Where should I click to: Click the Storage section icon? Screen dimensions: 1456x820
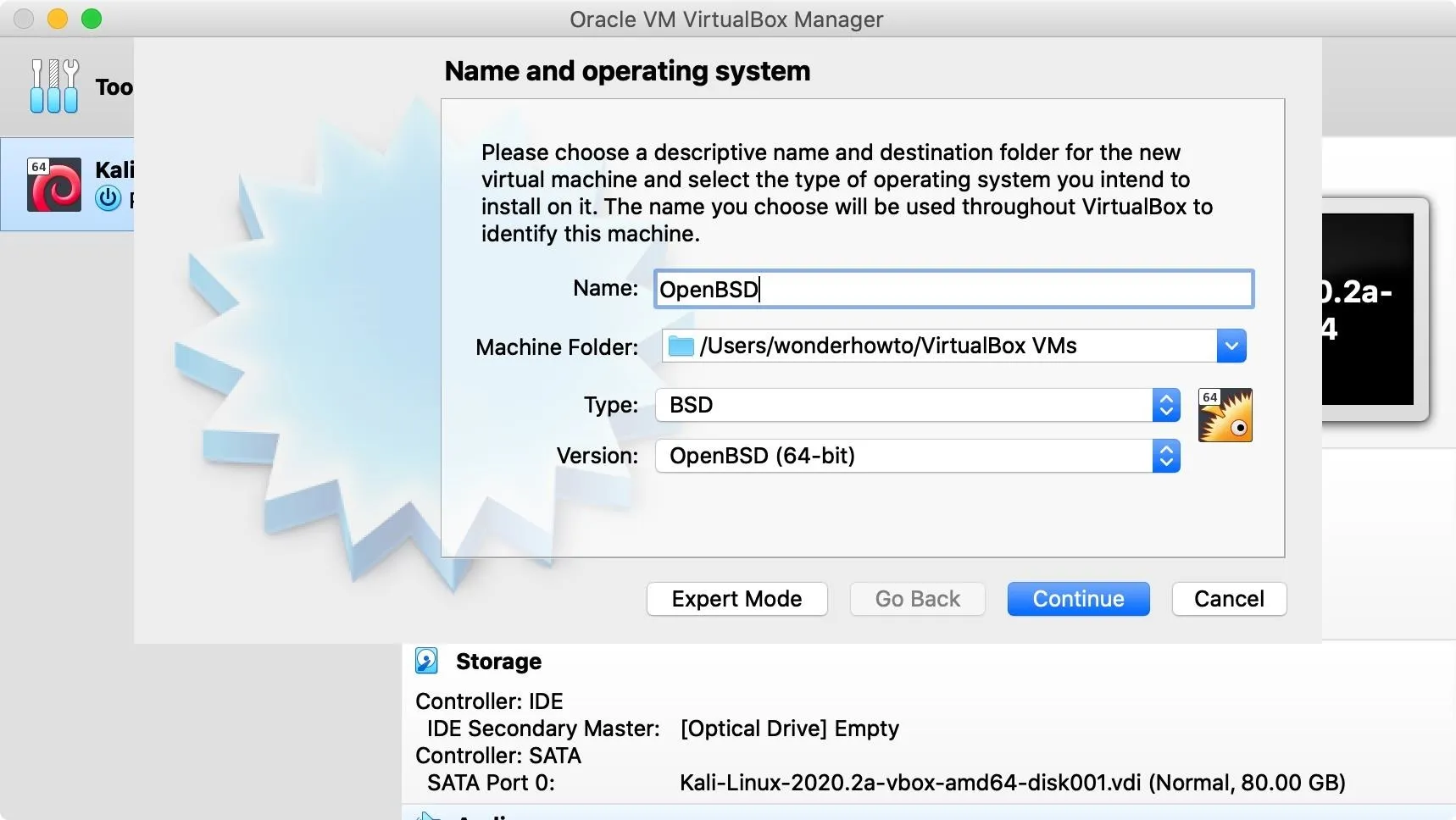(x=426, y=661)
